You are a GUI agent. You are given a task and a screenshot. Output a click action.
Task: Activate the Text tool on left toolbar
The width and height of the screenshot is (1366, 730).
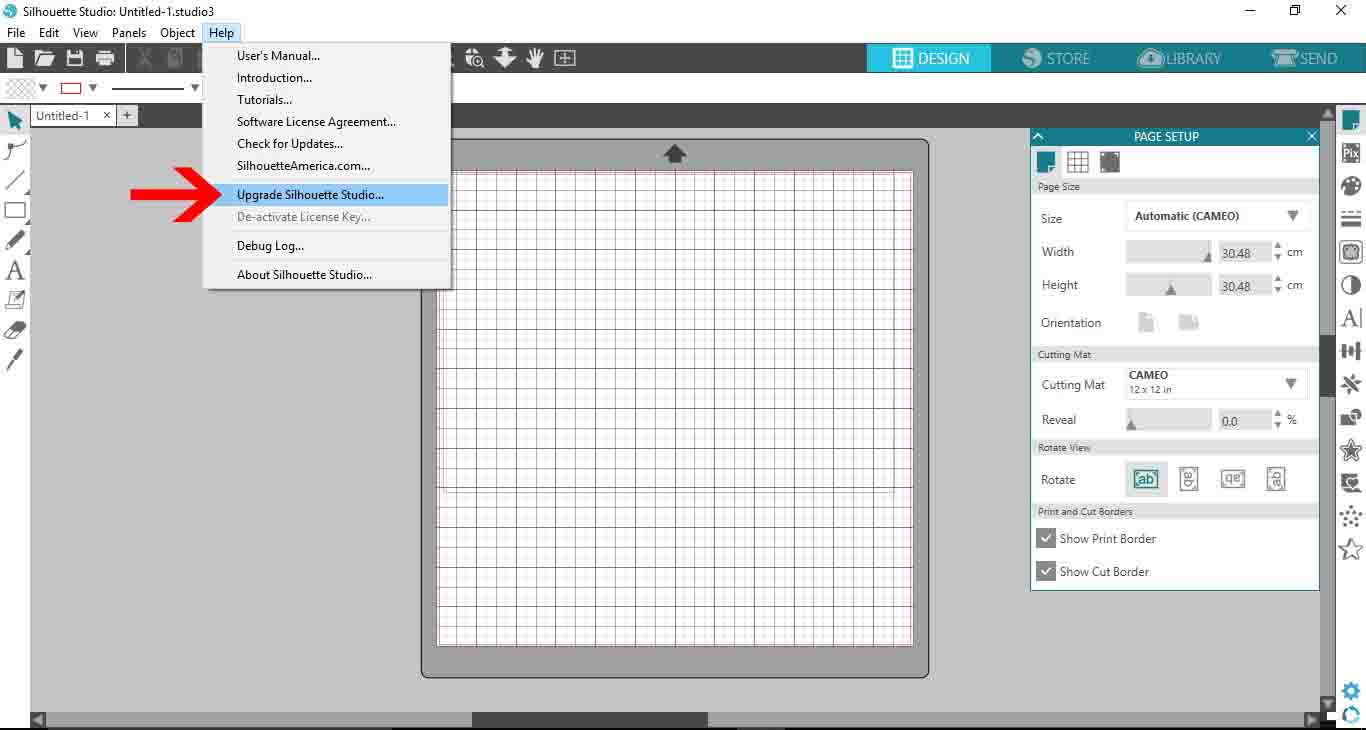coord(15,270)
